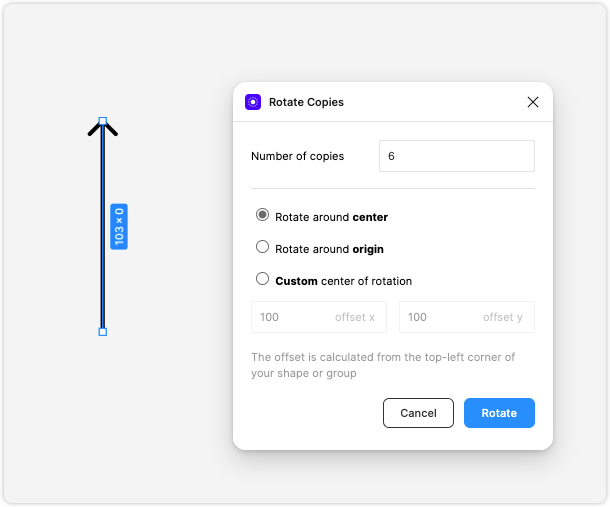Click the 103 × 0 dimension badge

(x=119, y=226)
